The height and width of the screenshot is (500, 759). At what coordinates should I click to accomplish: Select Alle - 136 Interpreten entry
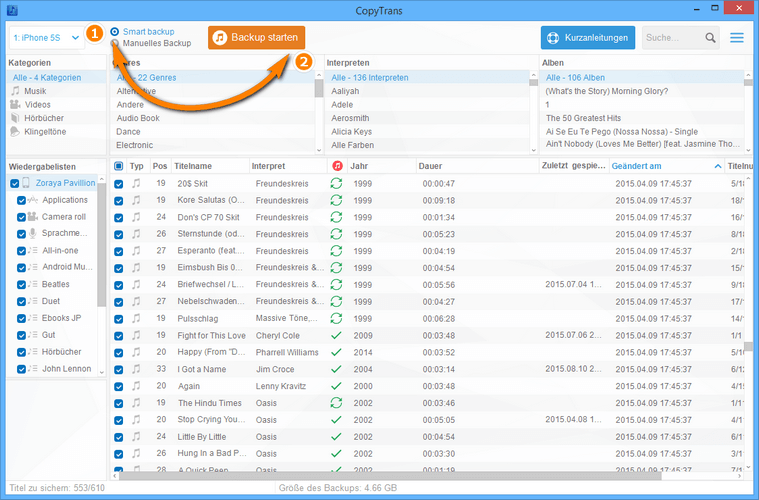coord(426,77)
